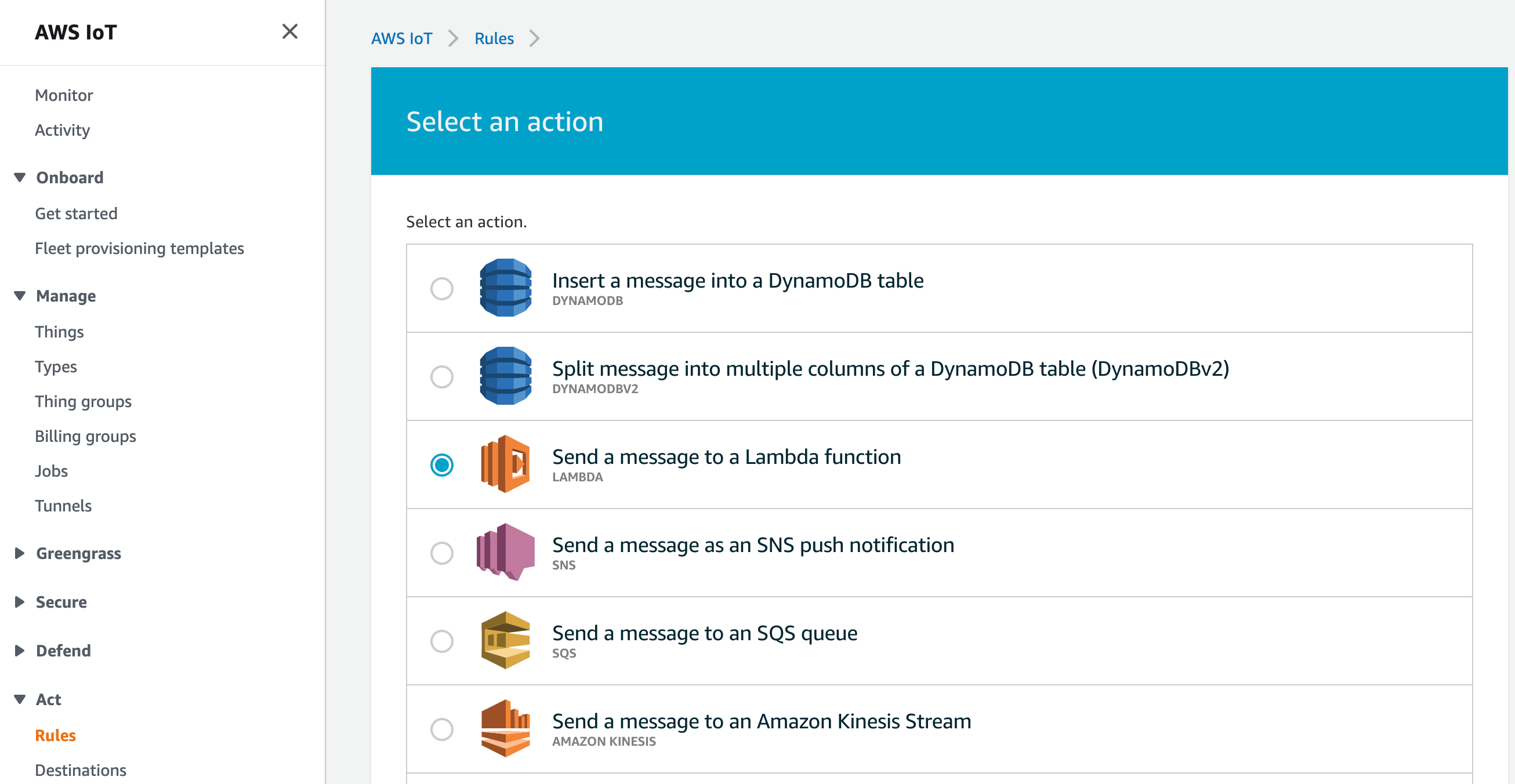1515x784 pixels.
Task: Open Rules in the Act section
Action: coord(56,735)
